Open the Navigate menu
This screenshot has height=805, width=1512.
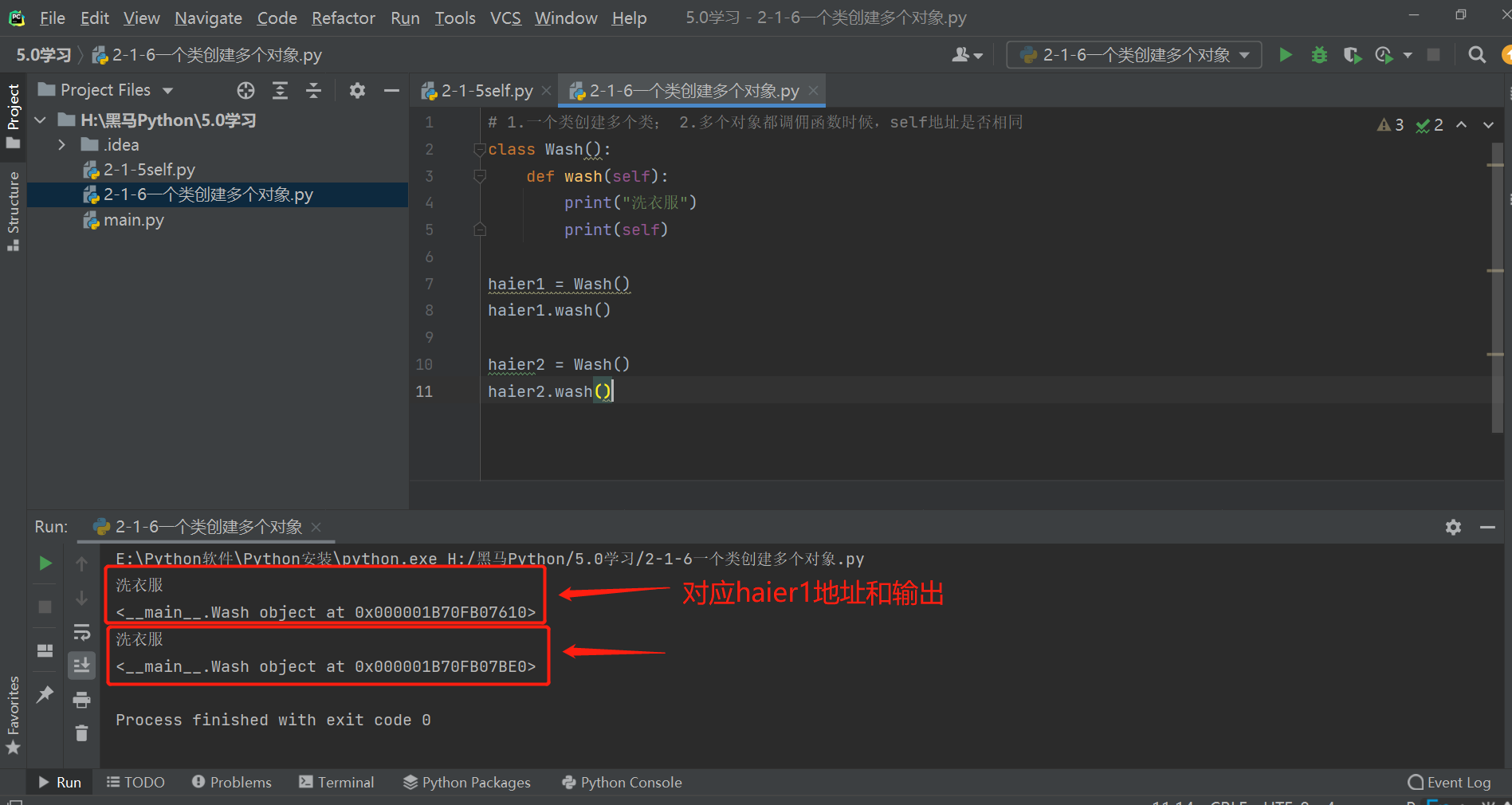pos(208,18)
